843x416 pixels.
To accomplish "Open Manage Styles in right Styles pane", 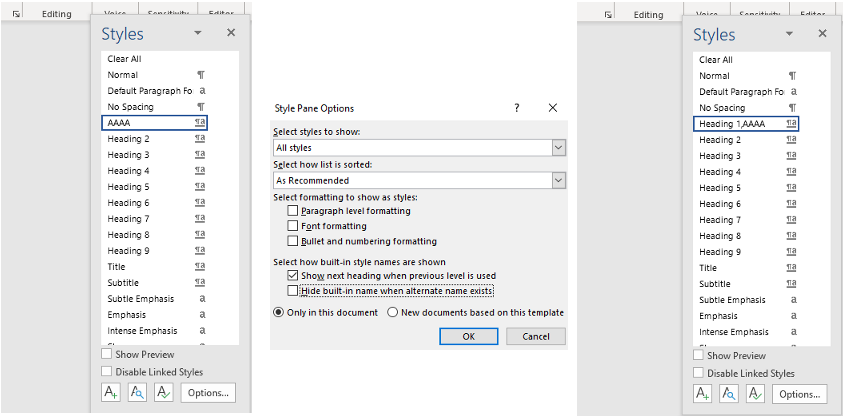I will tap(756, 393).
